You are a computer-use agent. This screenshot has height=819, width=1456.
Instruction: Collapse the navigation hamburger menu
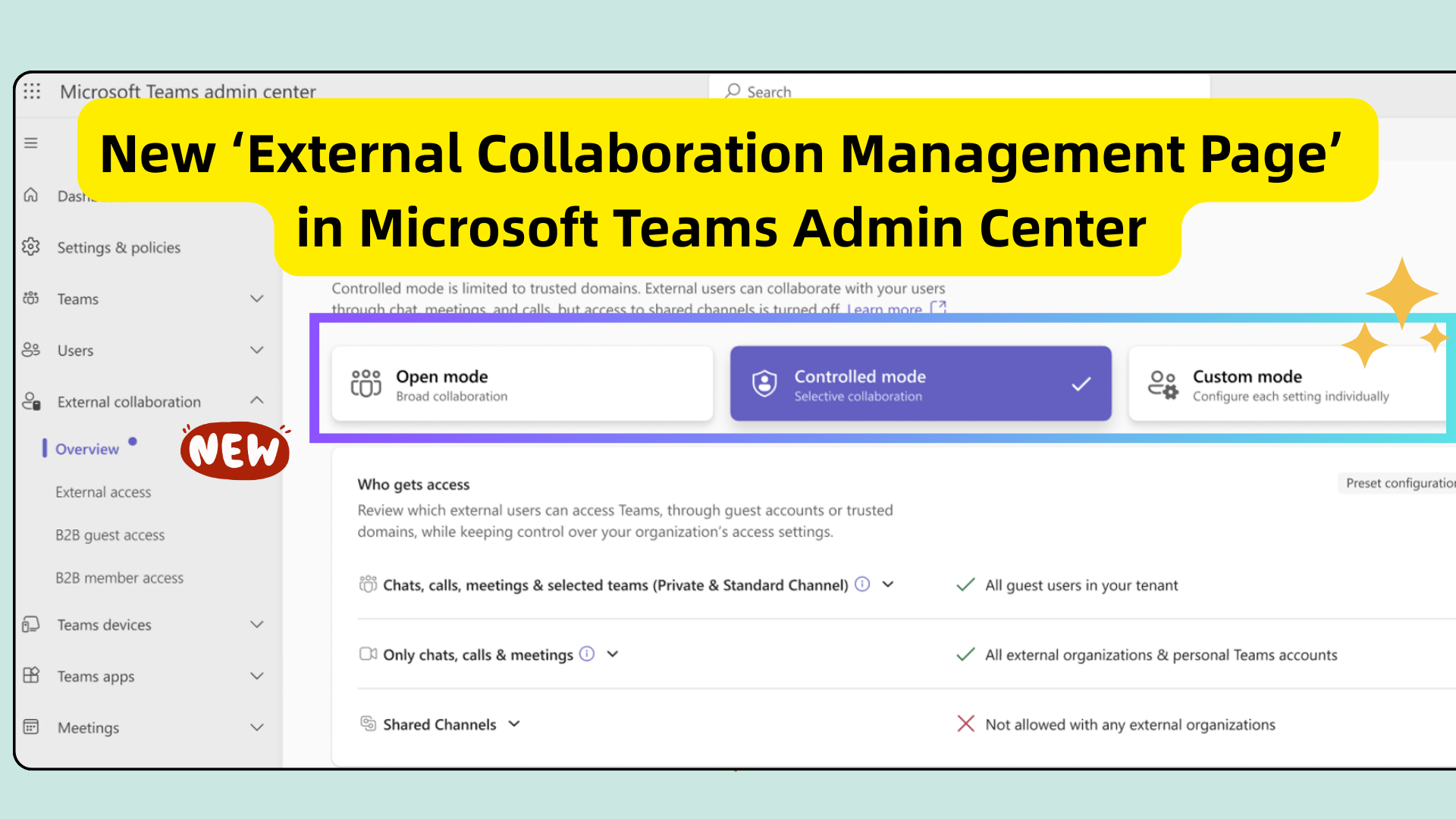pos(31,143)
